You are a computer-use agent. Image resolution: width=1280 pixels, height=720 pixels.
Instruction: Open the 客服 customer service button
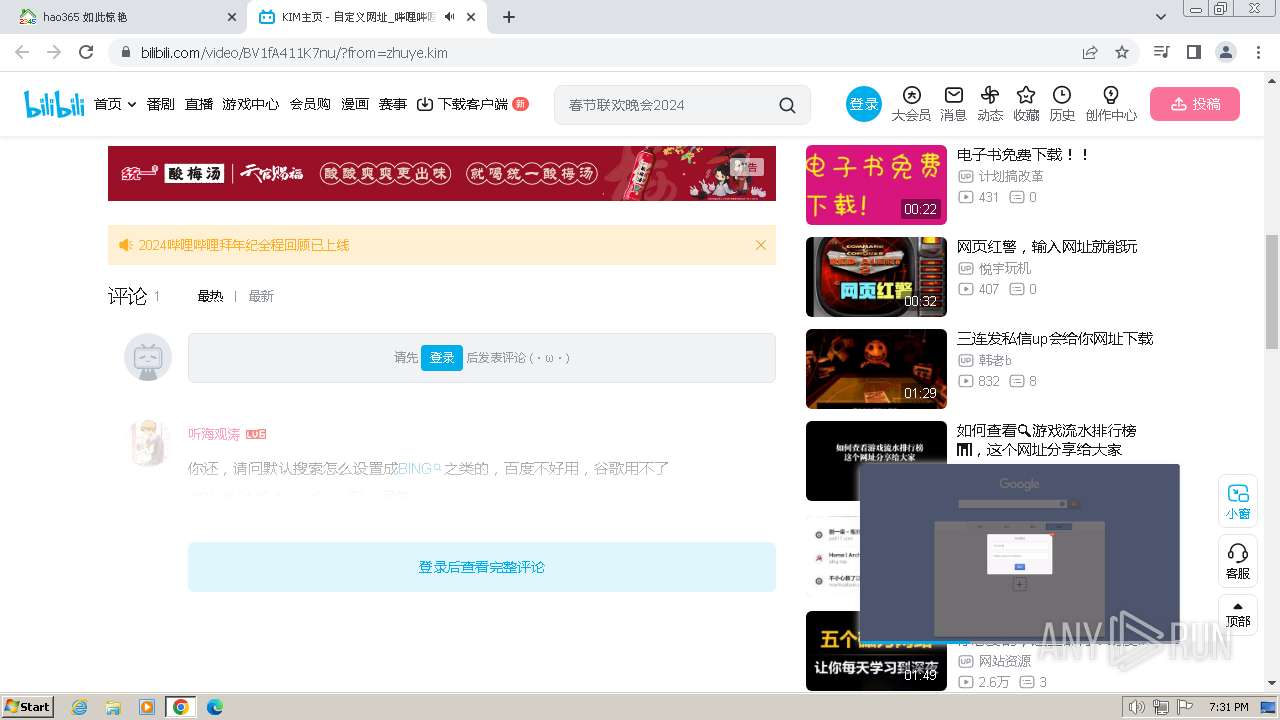[1238, 562]
